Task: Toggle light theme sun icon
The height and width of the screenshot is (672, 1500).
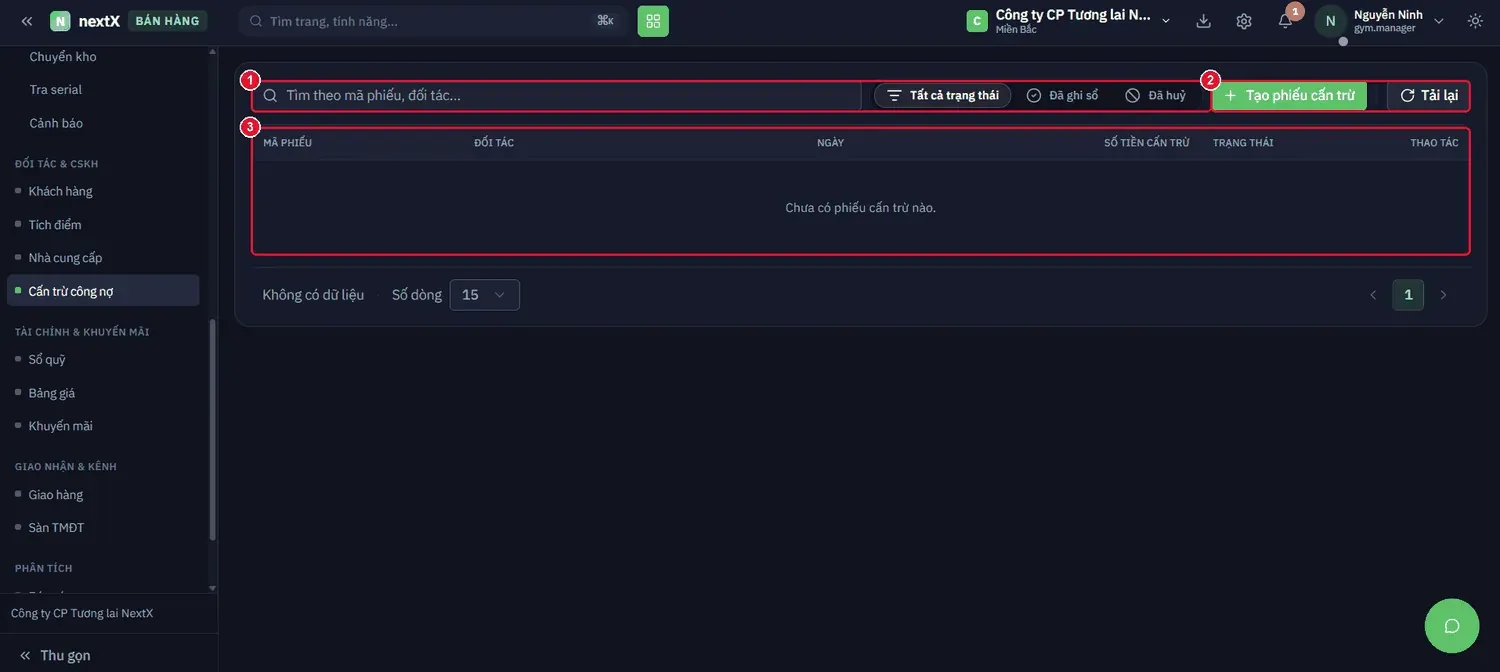Action: point(1475,21)
